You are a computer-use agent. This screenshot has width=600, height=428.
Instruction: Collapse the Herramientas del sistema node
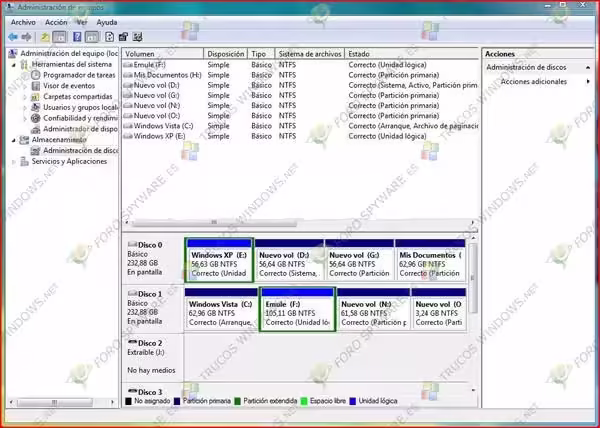coord(14,64)
